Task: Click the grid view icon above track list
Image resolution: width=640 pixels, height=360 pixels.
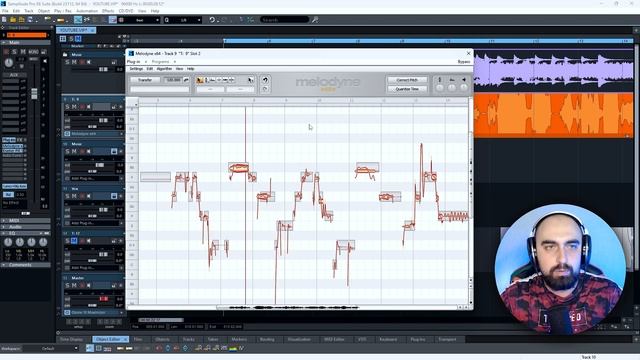Action: coord(63,39)
